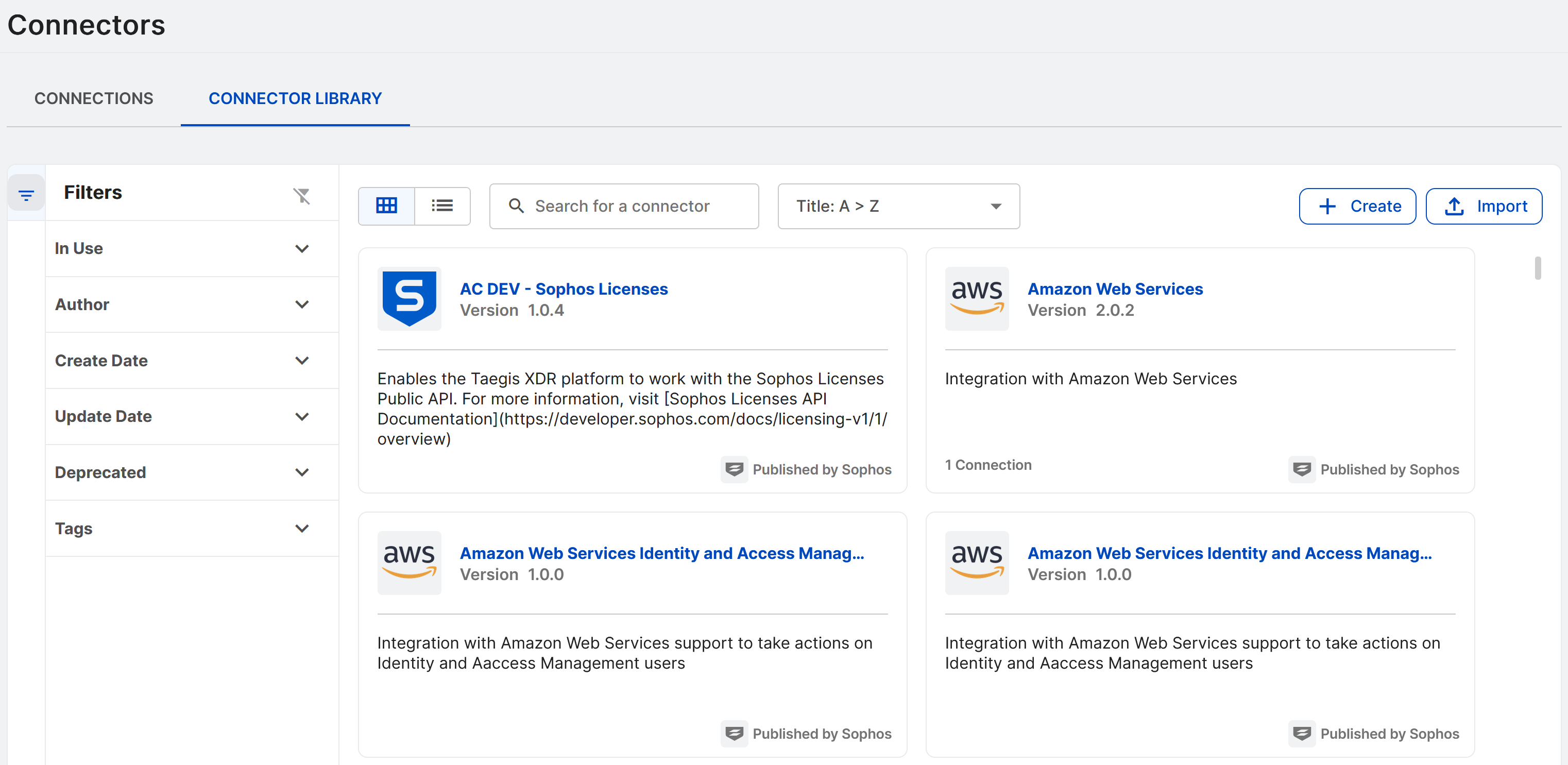
Task: Switch to list view
Action: pos(442,206)
